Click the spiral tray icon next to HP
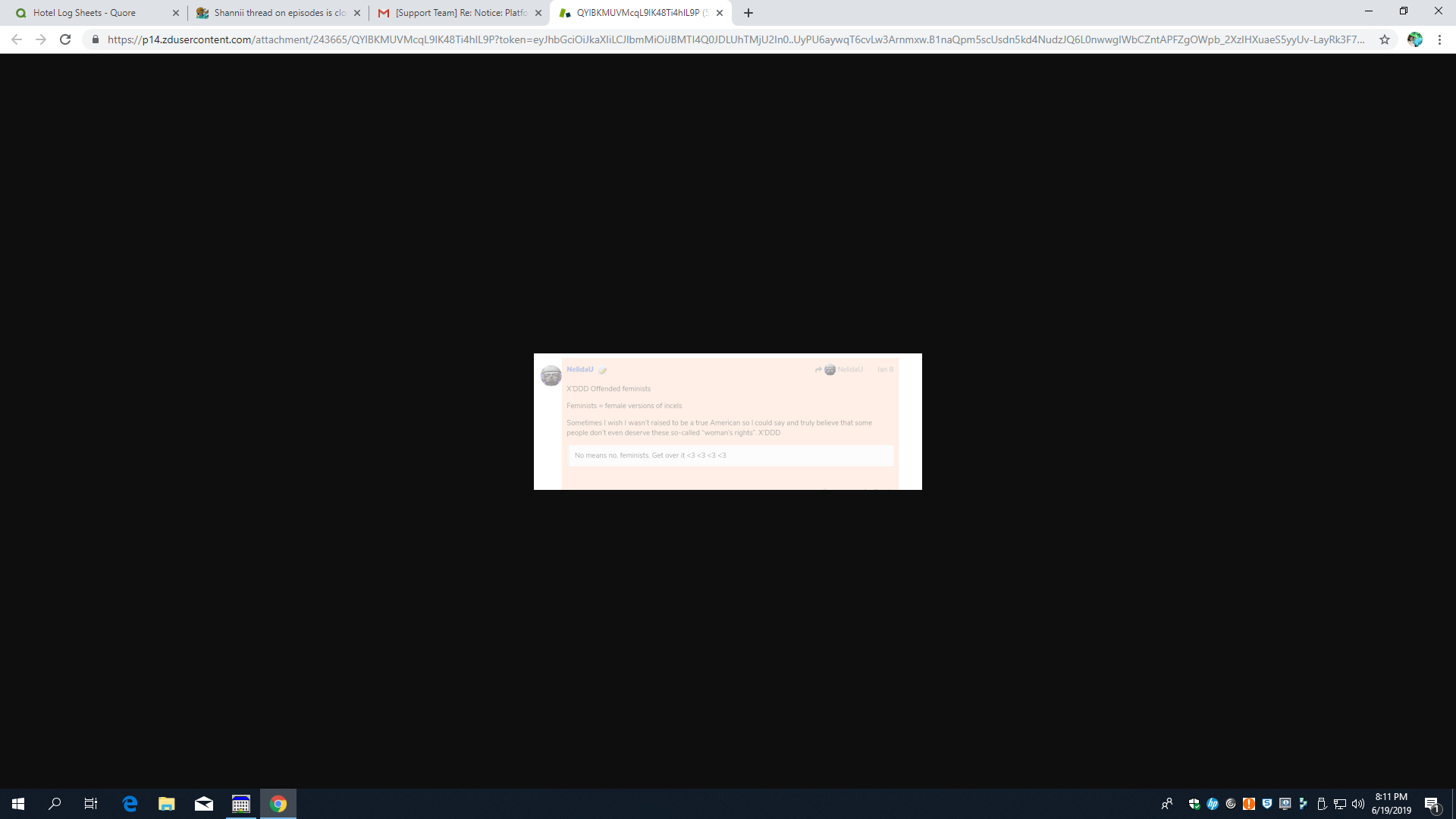This screenshot has height=819, width=1456. coord(1231,804)
